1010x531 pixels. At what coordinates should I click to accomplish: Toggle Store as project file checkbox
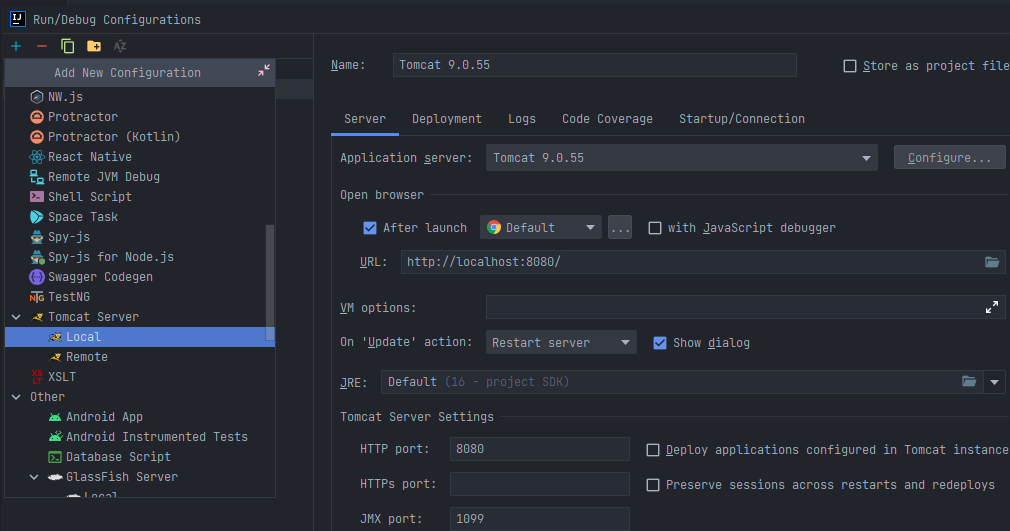(850, 66)
